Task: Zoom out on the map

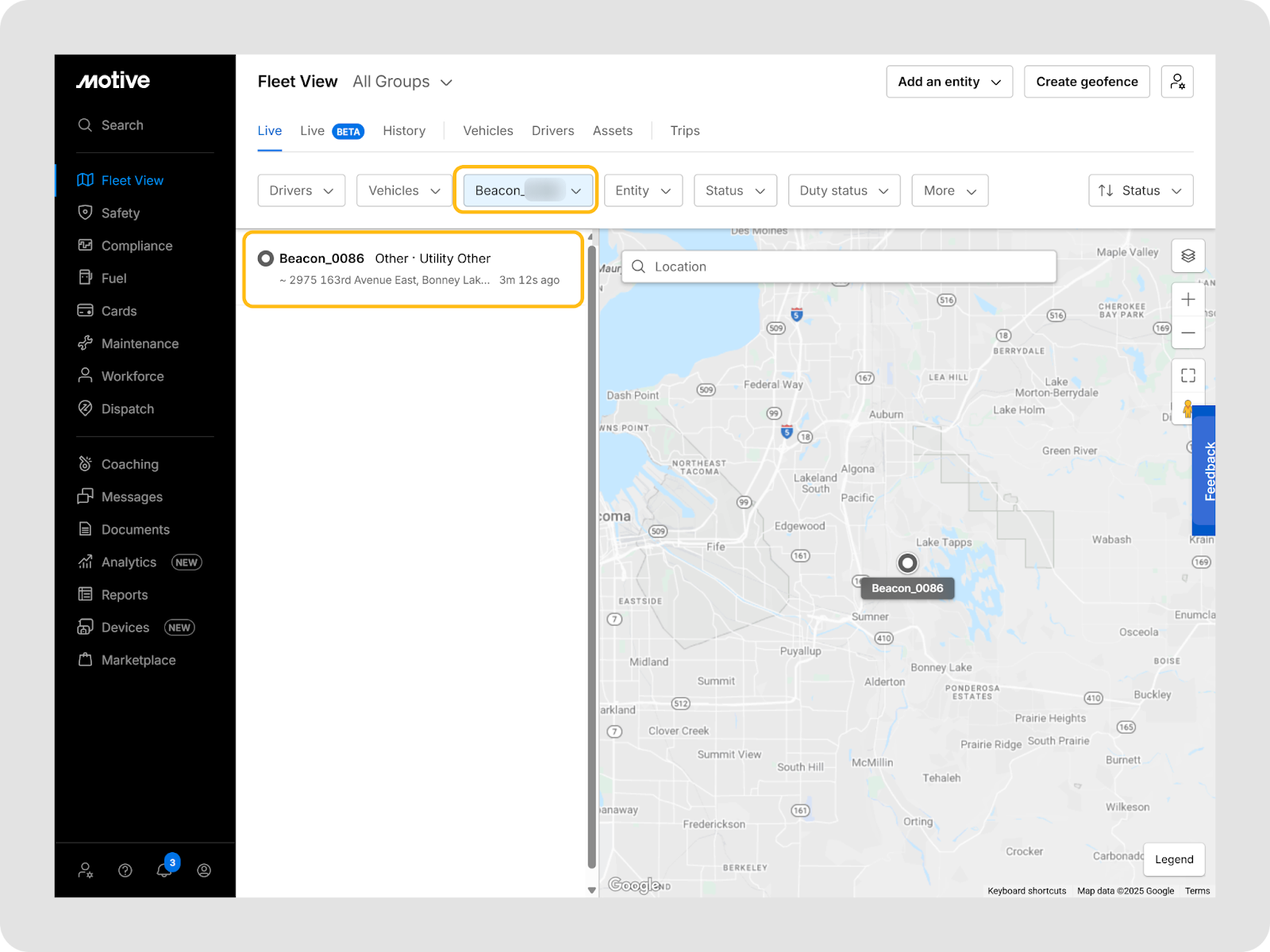Action: [x=1187, y=333]
